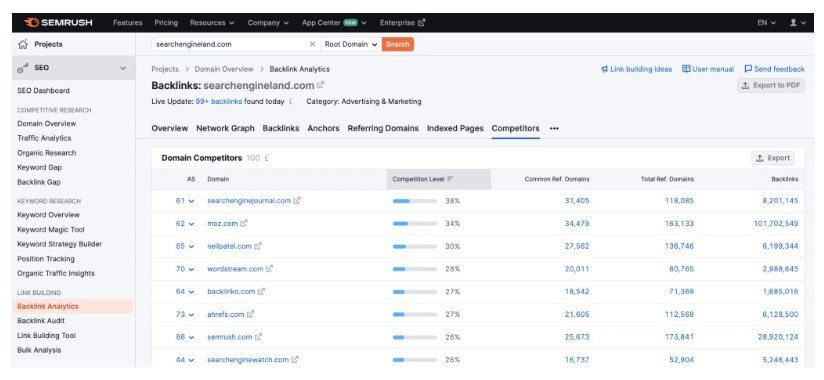Click the orange Search button
The image size is (824, 380).
click(x=398, y=45)
